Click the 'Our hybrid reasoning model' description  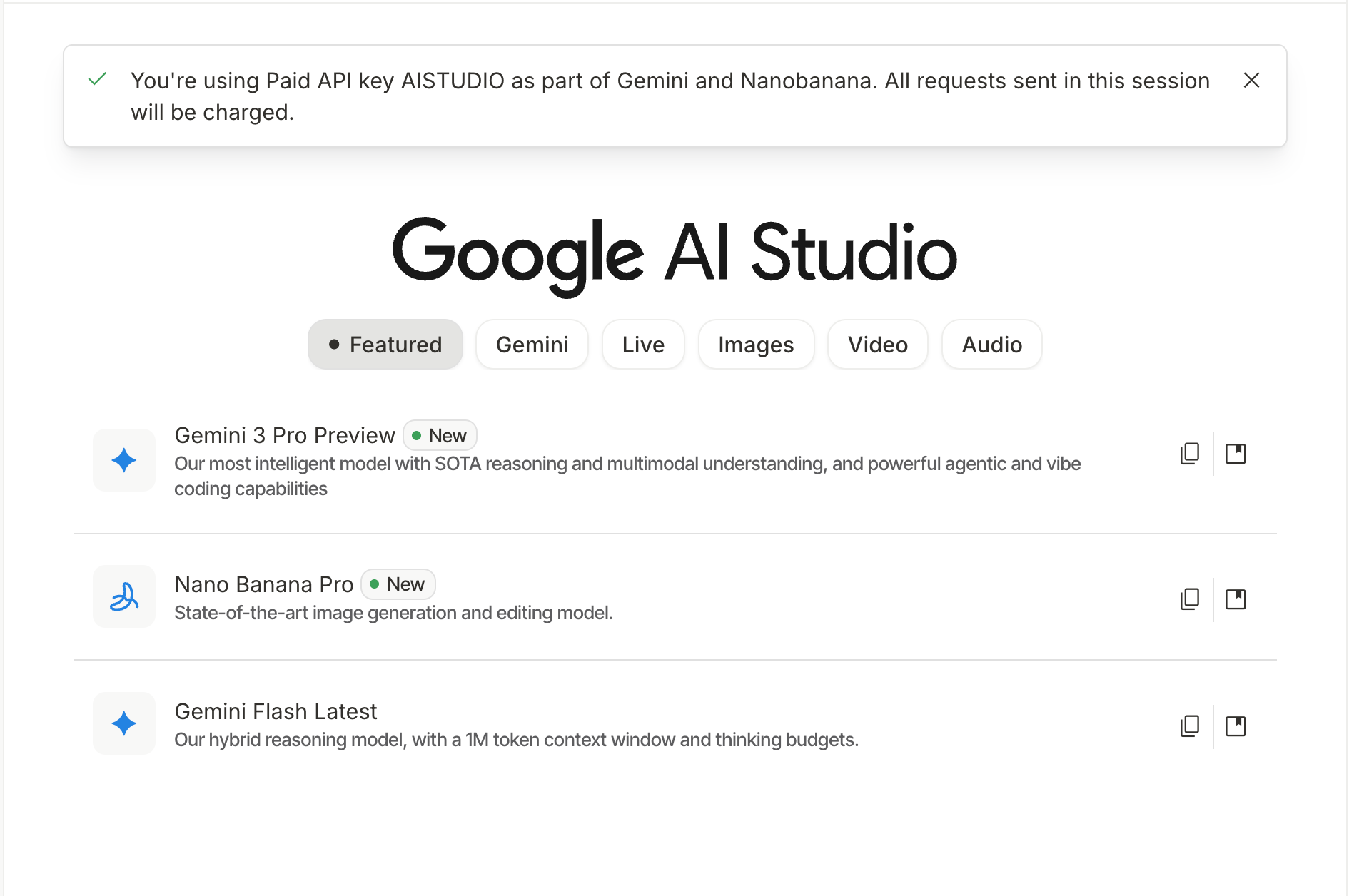516,740
